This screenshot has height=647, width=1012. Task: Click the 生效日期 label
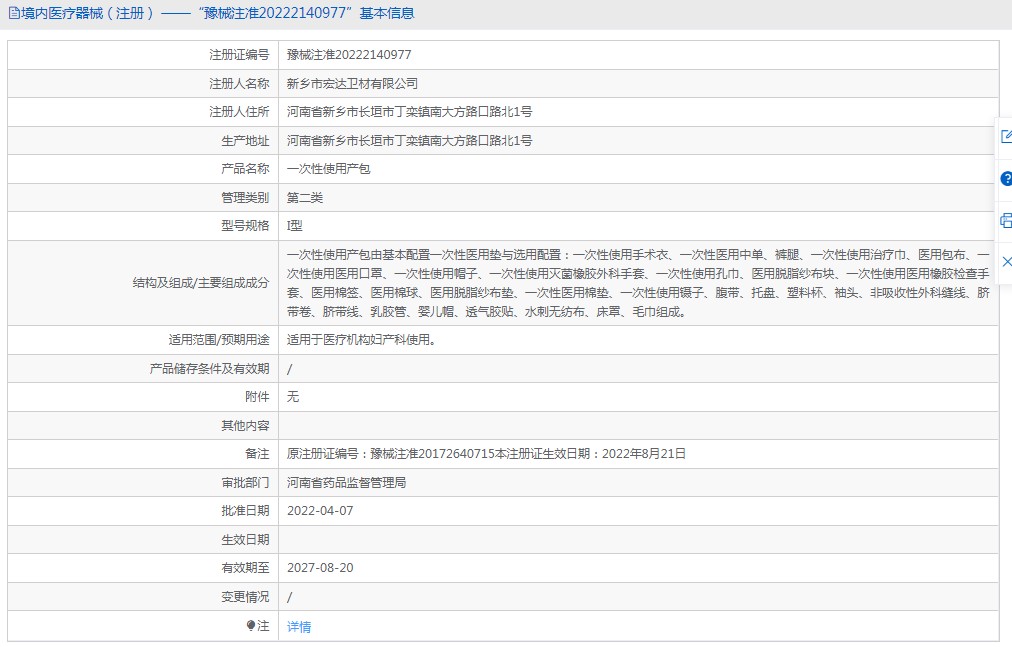(x=245, y=539)
